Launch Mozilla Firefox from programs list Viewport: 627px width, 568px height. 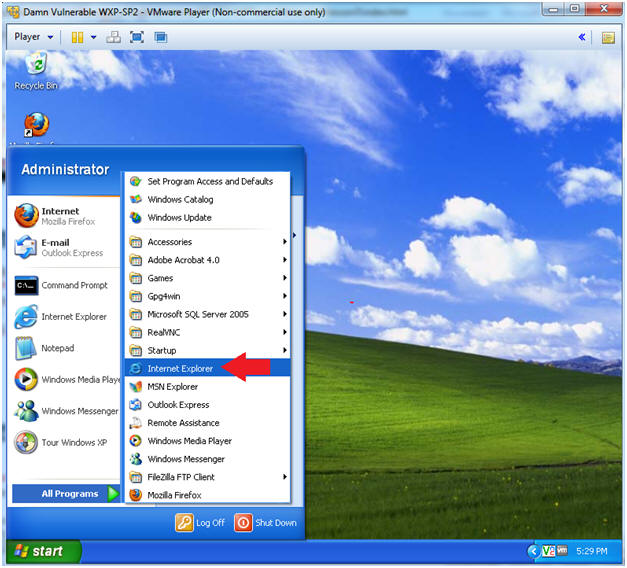coord(208,495)
